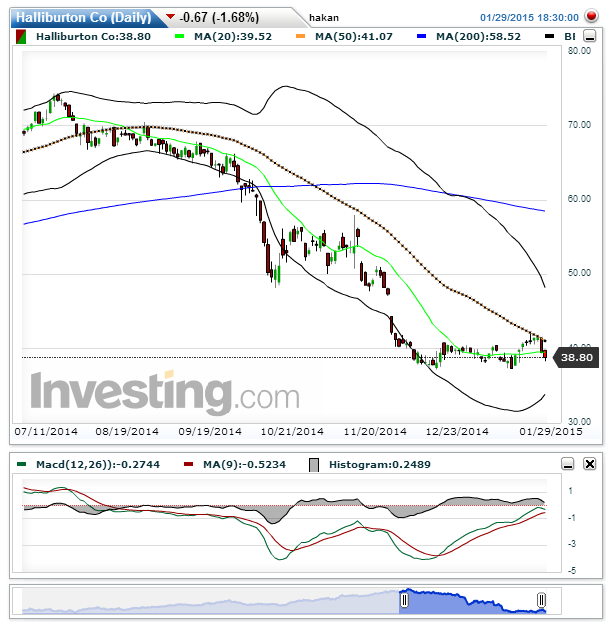Close the MACD indicator panel
This screenshot has height=627, width=613.
pyautogui.click(x=590, y=464)
